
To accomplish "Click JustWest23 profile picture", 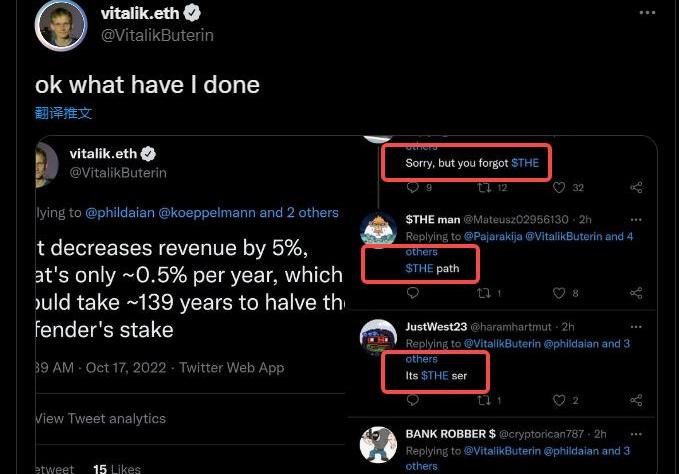I will coord(379,337).
